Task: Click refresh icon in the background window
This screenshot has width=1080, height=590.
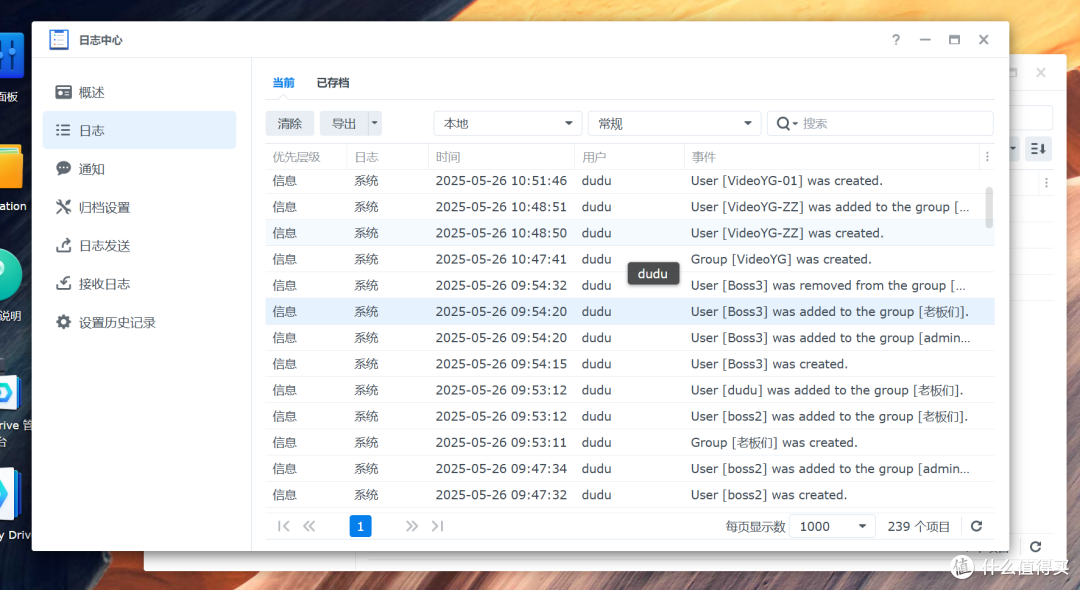Action: (1035, 547)
